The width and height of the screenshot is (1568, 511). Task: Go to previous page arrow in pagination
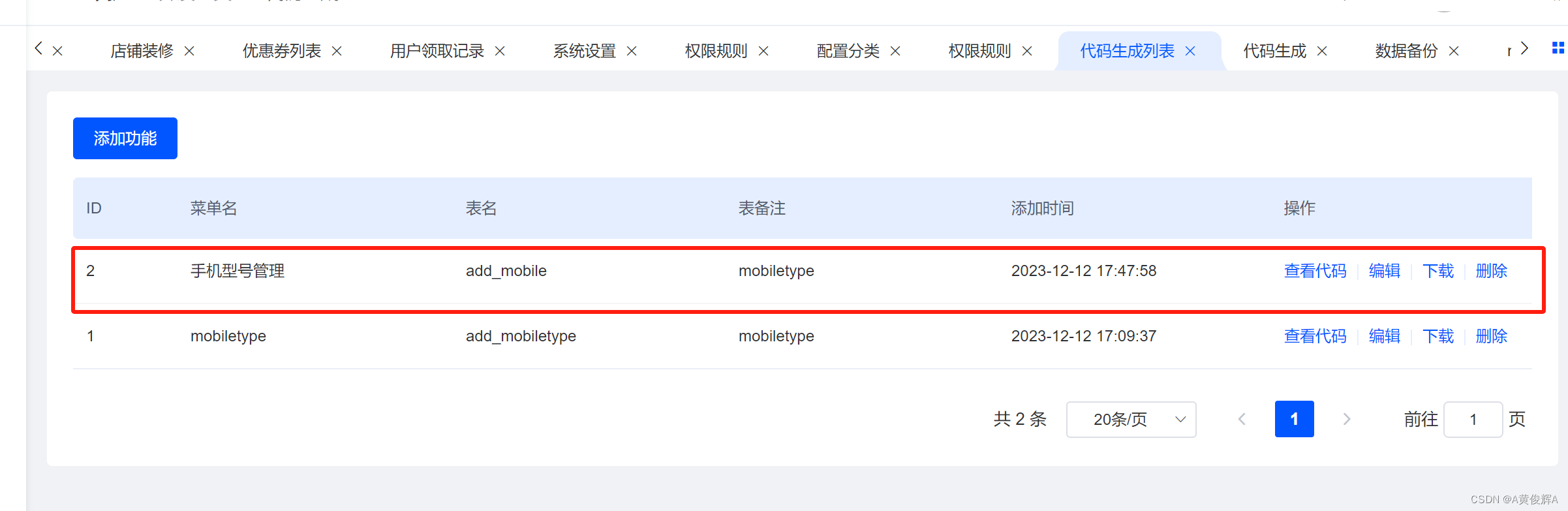pos(1242,419)
